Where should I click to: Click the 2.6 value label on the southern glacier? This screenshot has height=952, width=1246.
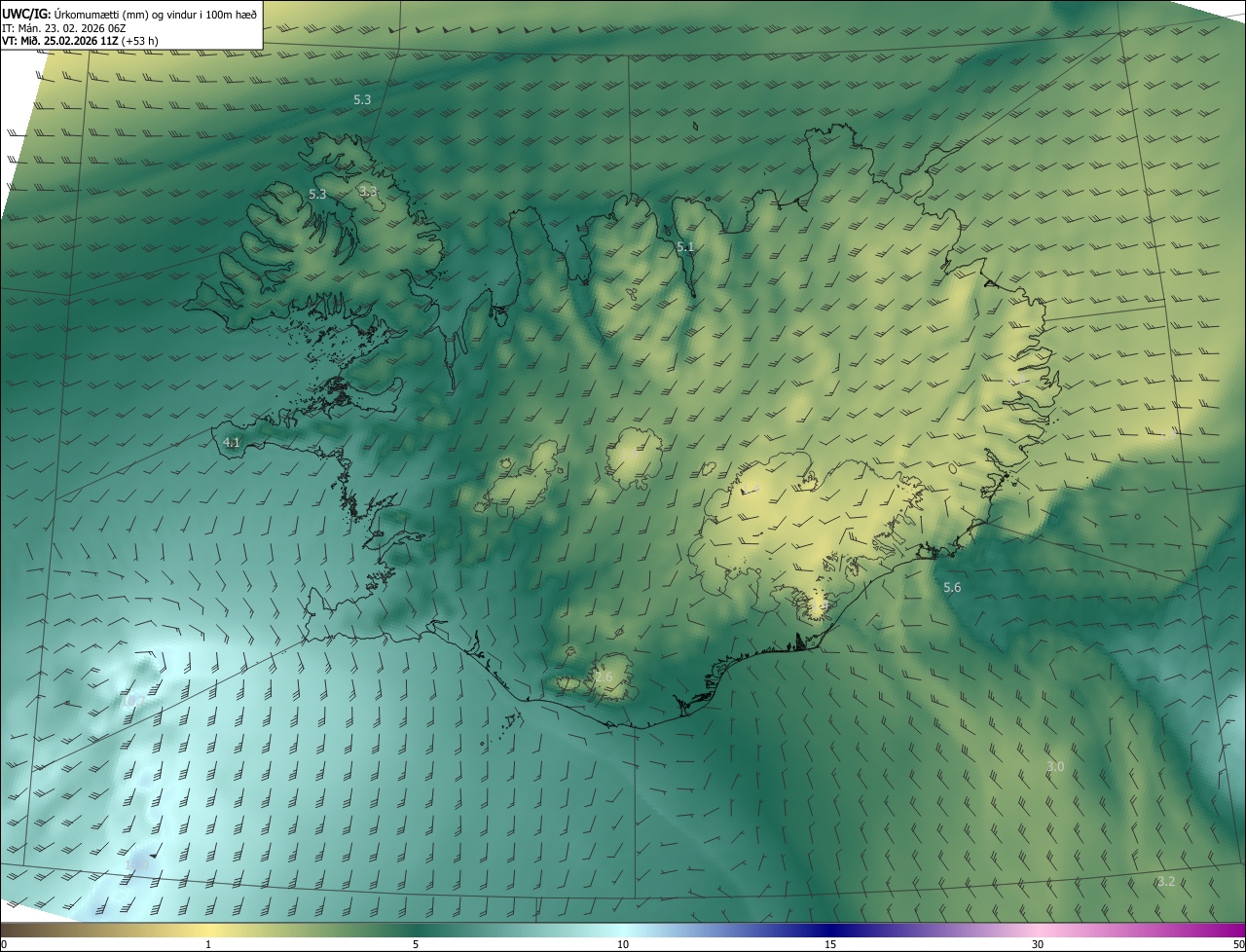click(604, 677)
